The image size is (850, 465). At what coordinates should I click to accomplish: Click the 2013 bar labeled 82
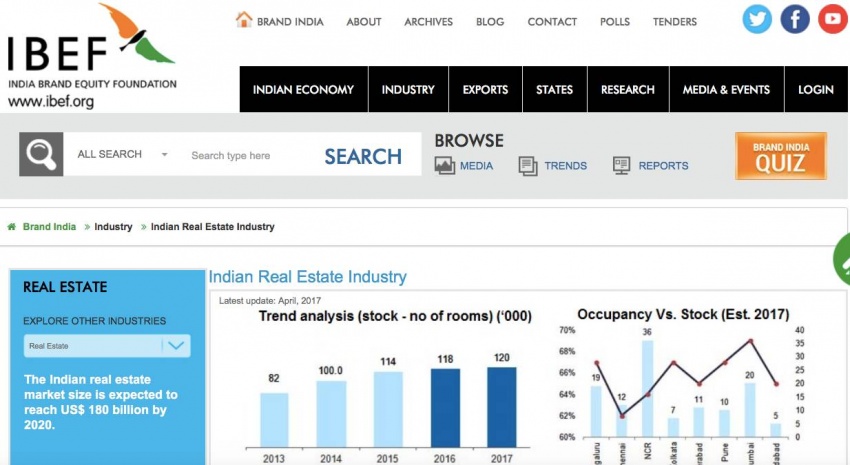[x=274, y=420]
